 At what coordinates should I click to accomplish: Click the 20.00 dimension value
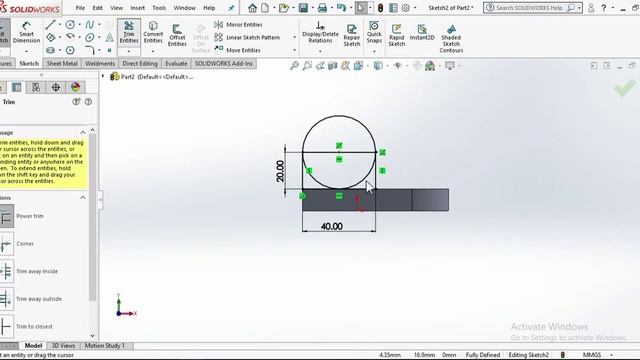[280, 171]
